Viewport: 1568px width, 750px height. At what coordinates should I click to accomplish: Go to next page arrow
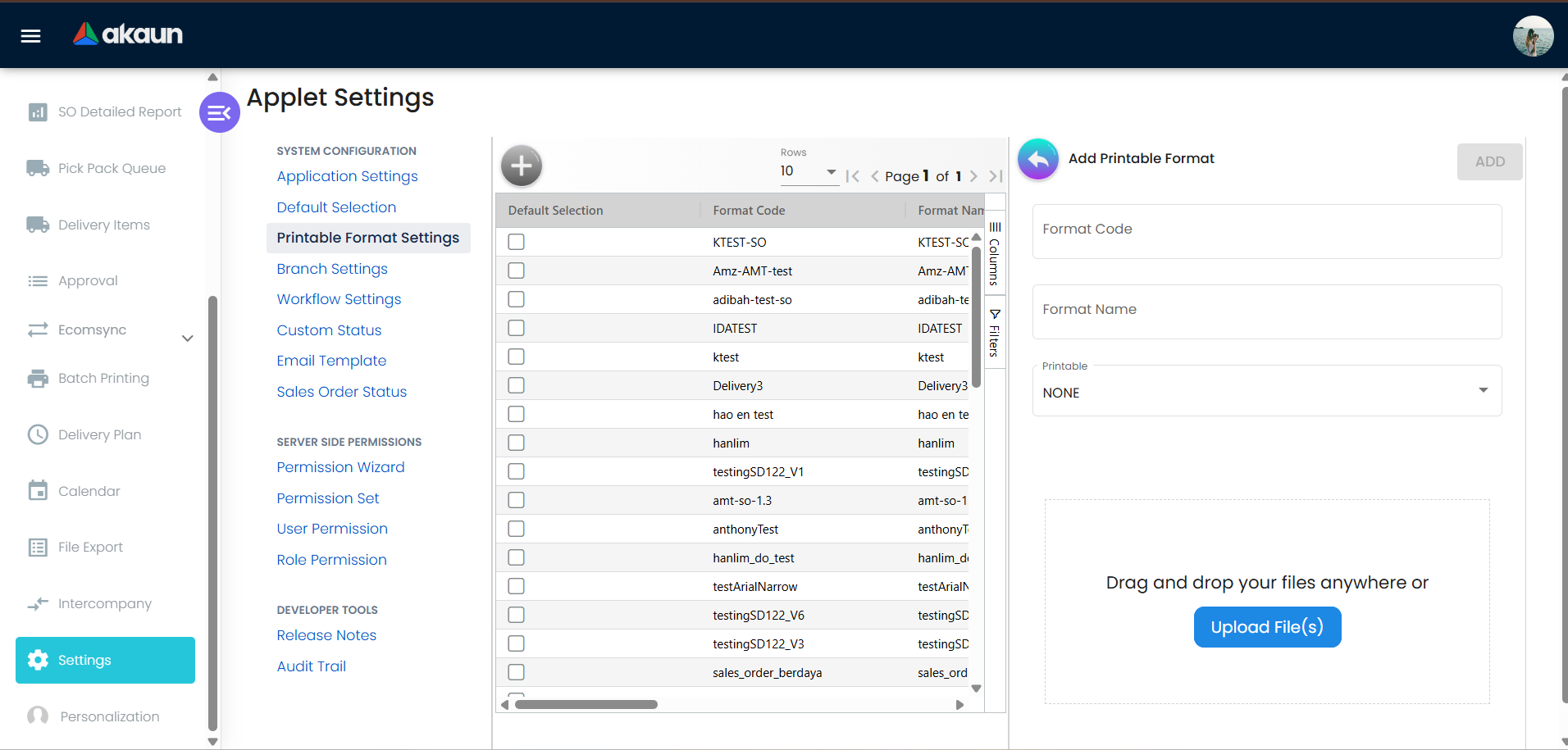[973, 176]
